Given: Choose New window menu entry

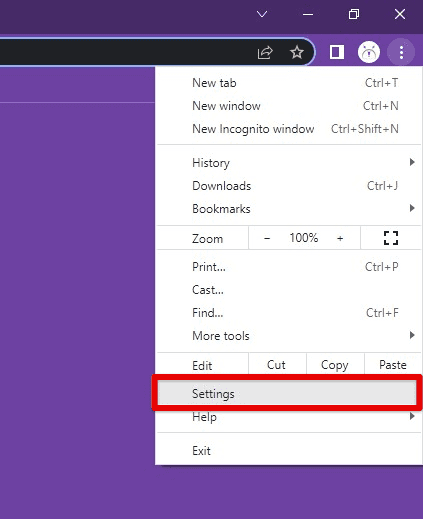Looking at the screenshot, I should click(x=289, y=106).
